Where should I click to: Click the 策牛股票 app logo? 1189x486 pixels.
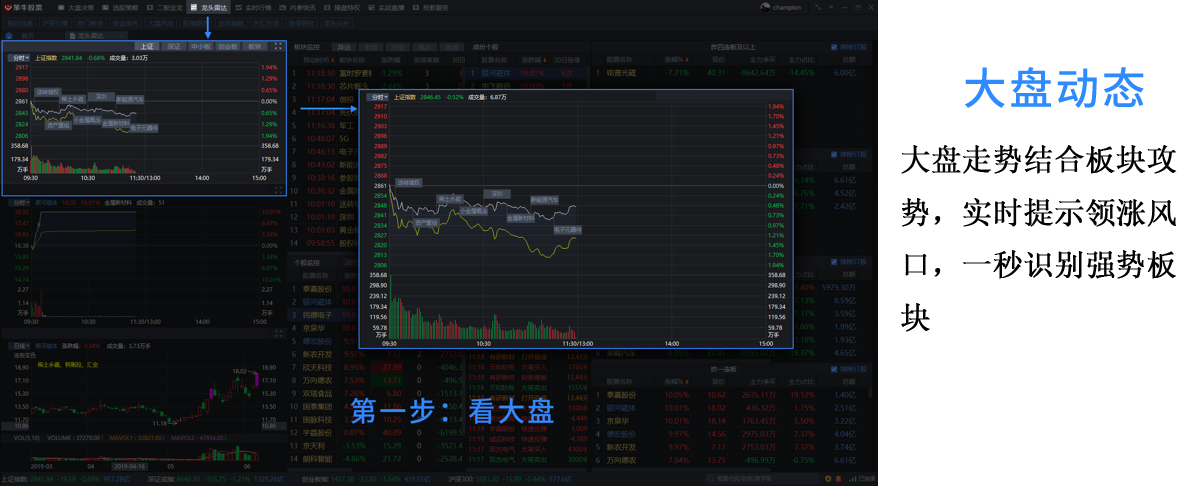coord(21,7)
